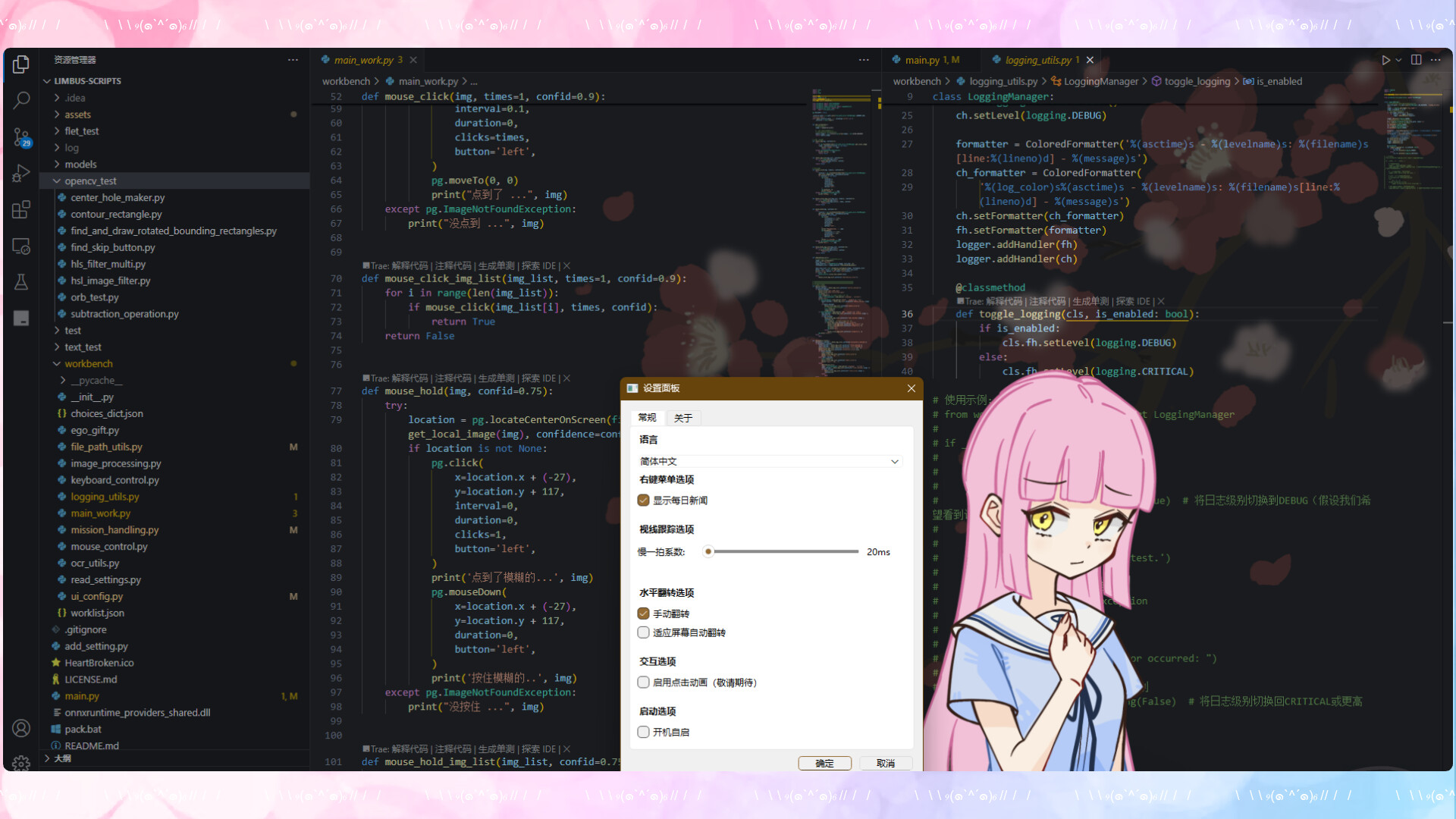Screen dimensions: 1456x819
Task: Enable 适应屏幕自动翻转 option
Action: tap(643, 632)
